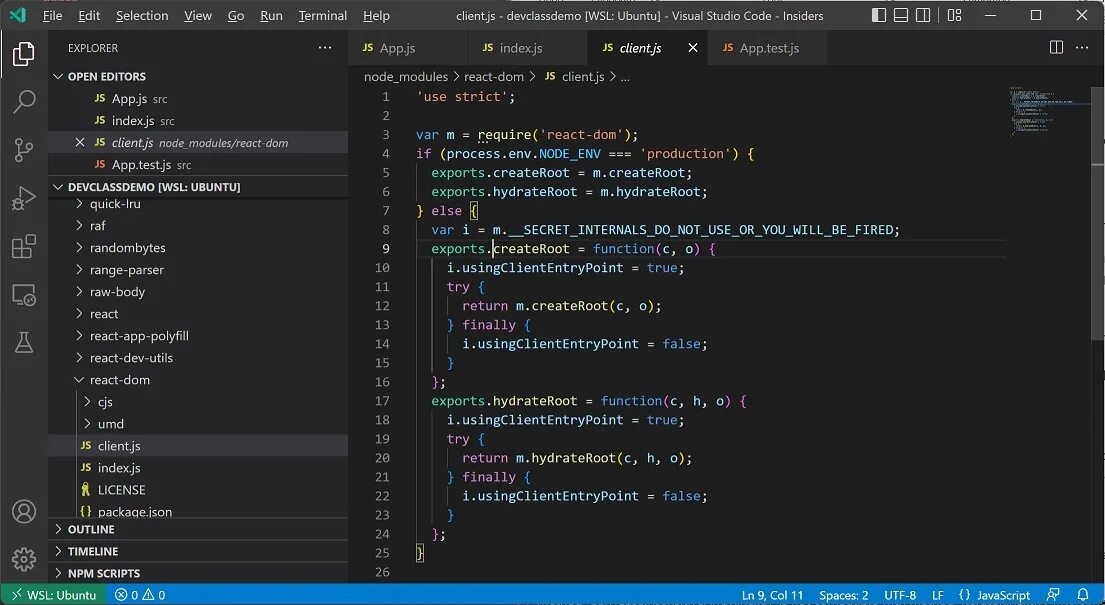Click Ln 9, Col 11 cursor position
1105x605 pixels.
[x=772, y=594]
